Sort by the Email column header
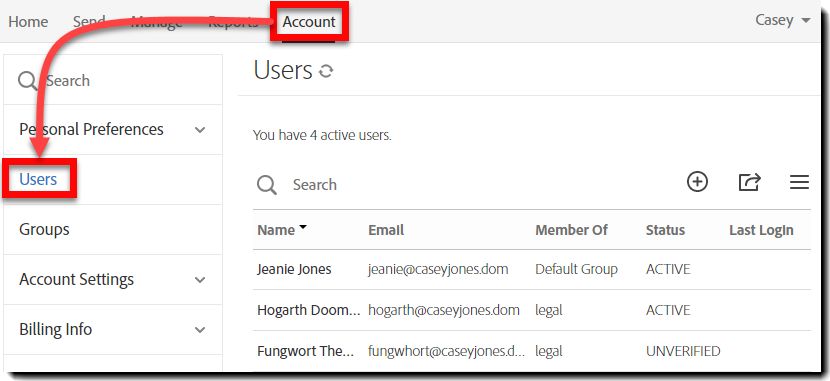The image size is (830, 381). click(x=386, y=230)
